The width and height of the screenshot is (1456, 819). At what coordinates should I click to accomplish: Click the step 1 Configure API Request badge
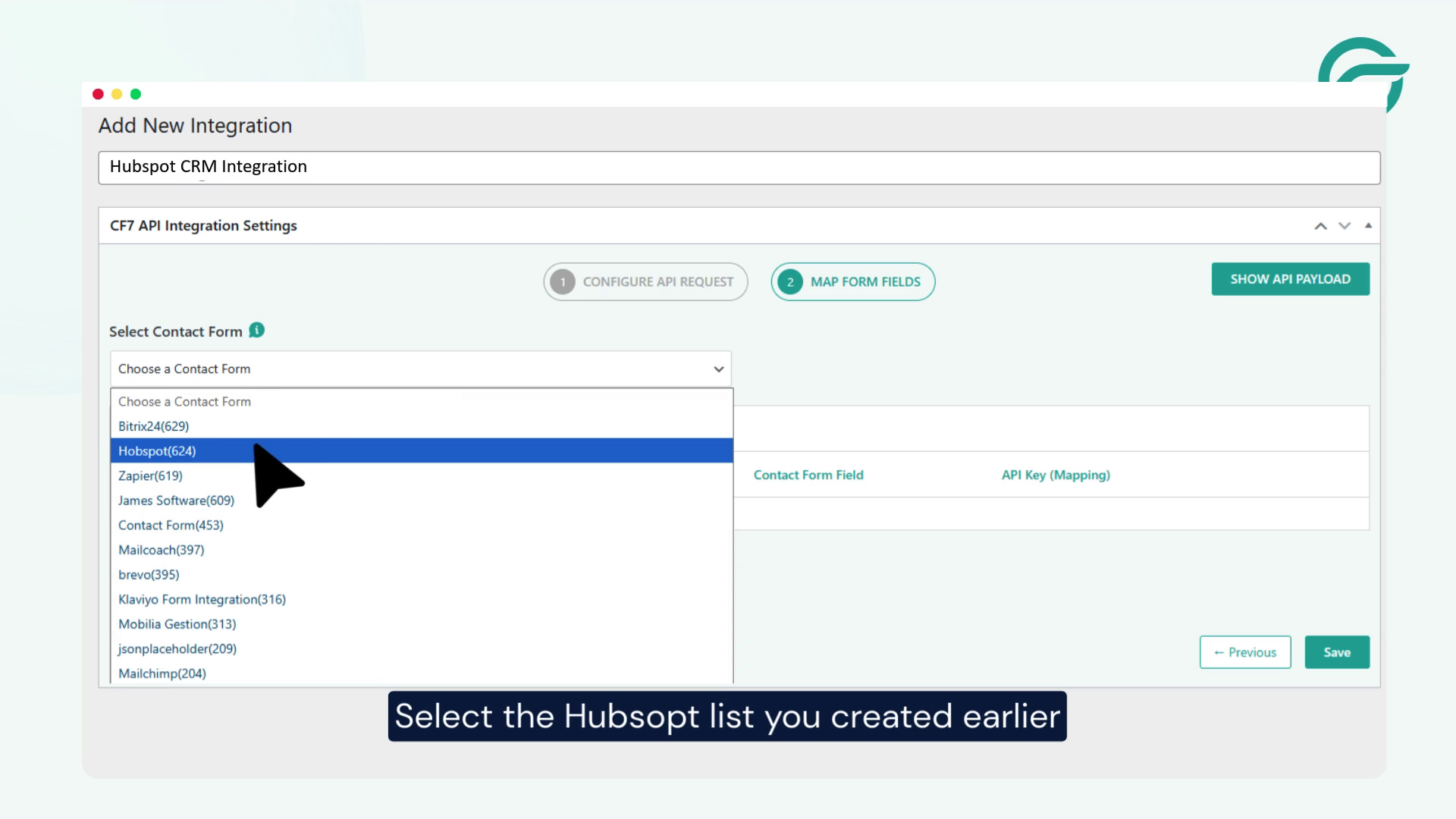pos(645,281)
